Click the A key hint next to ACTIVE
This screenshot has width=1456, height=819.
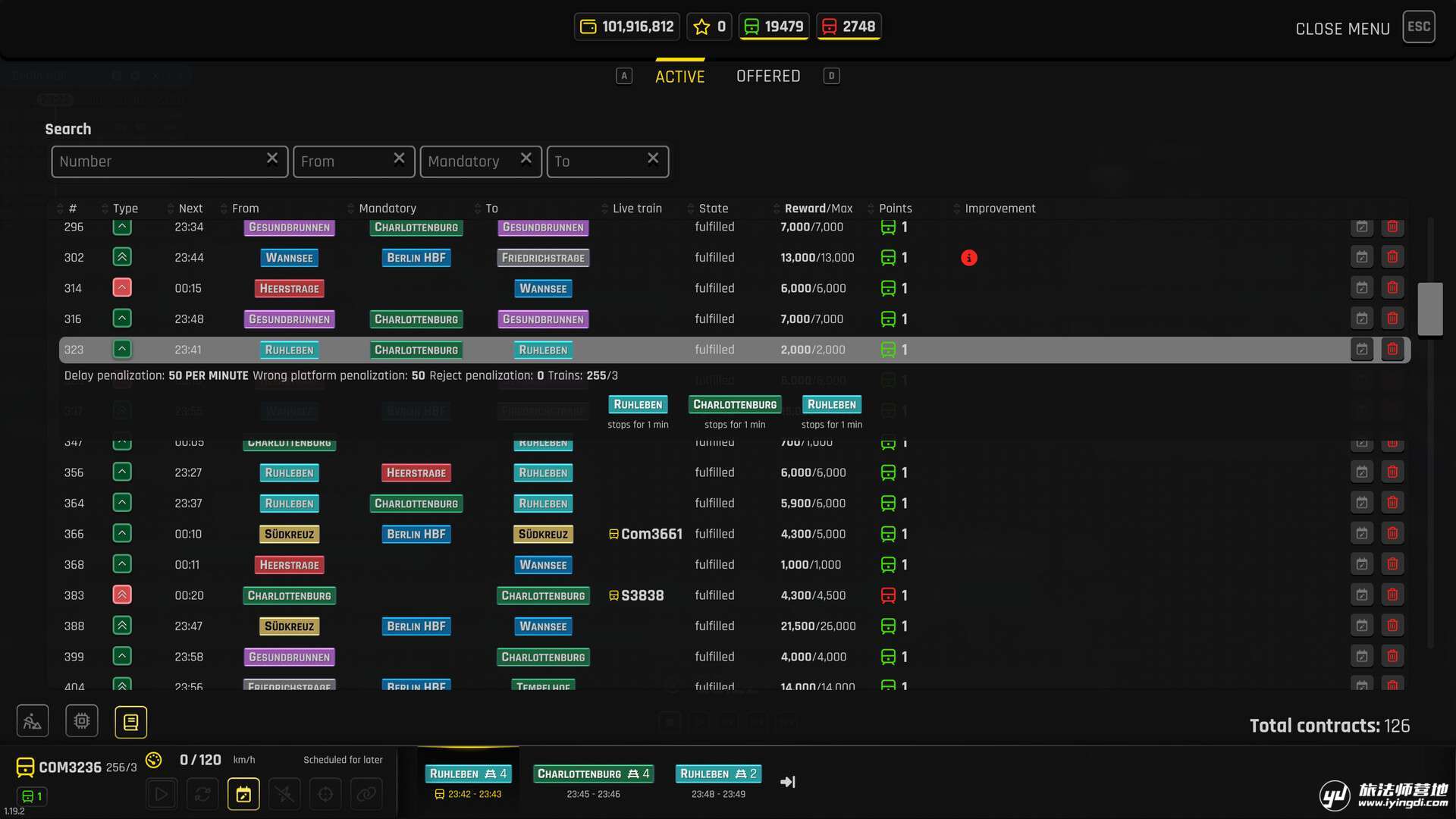[x=624, y=76]
